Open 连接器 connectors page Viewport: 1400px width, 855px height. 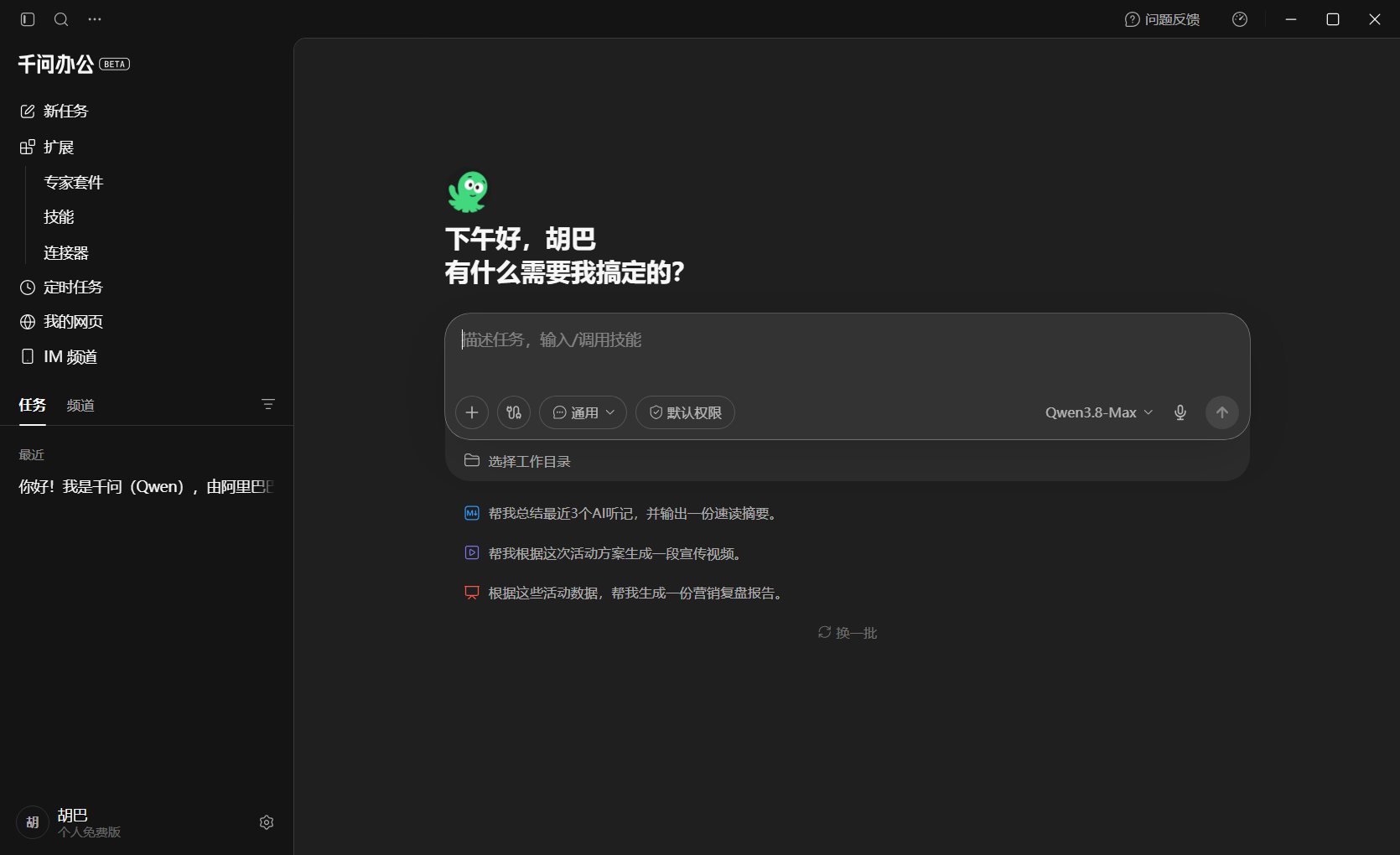click(x=66, y=253)
